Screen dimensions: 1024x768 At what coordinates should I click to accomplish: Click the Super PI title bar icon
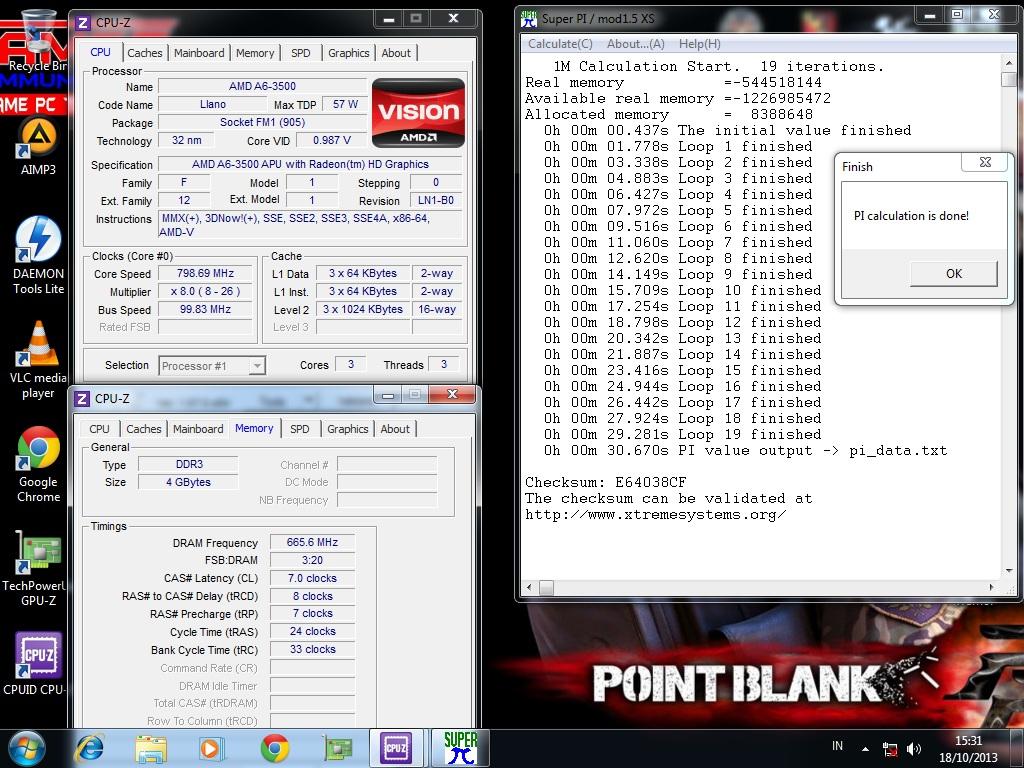pyautogui.click(x=528, y=20)
